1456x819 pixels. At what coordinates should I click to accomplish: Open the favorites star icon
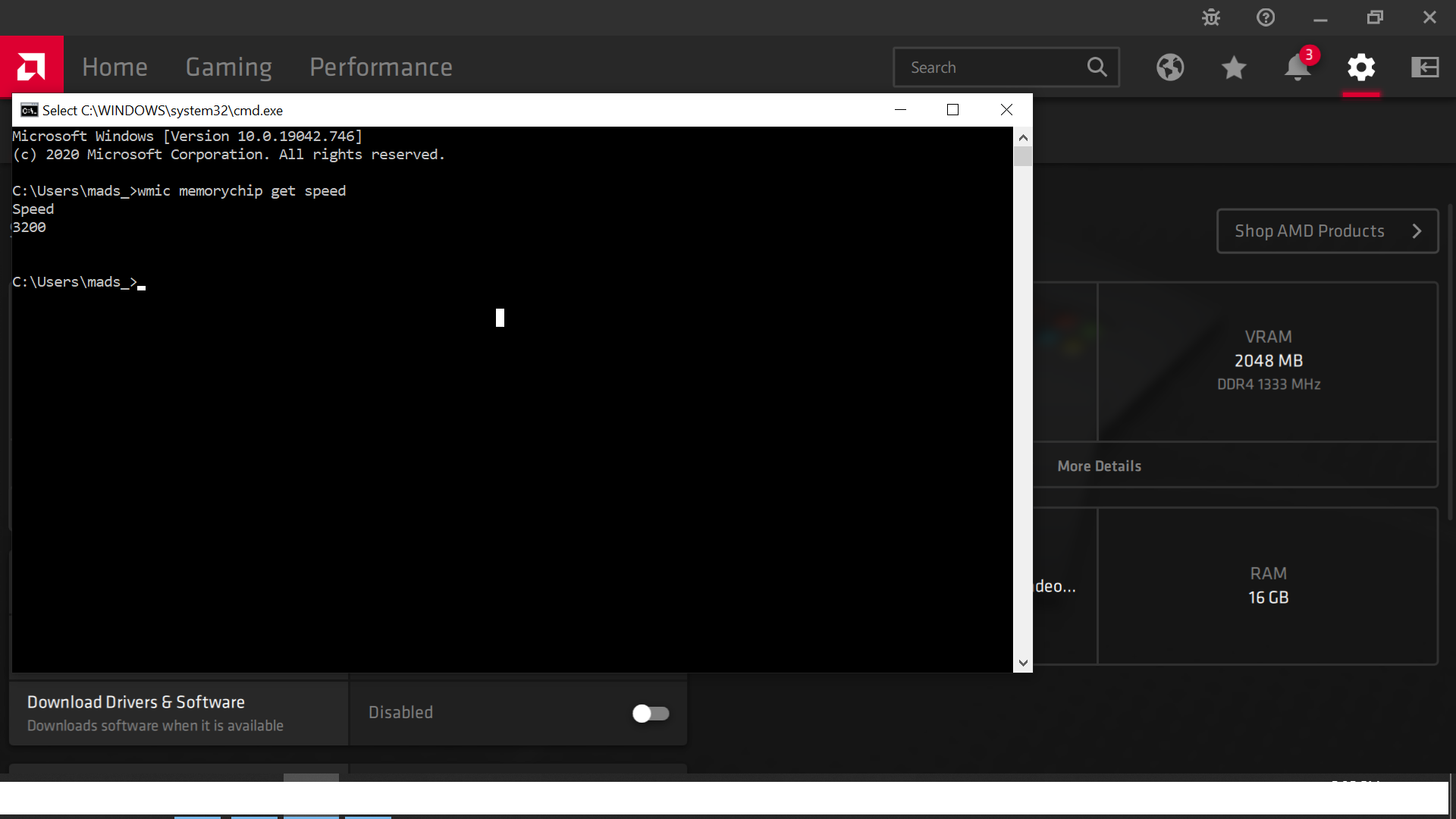pos(1234,67)
